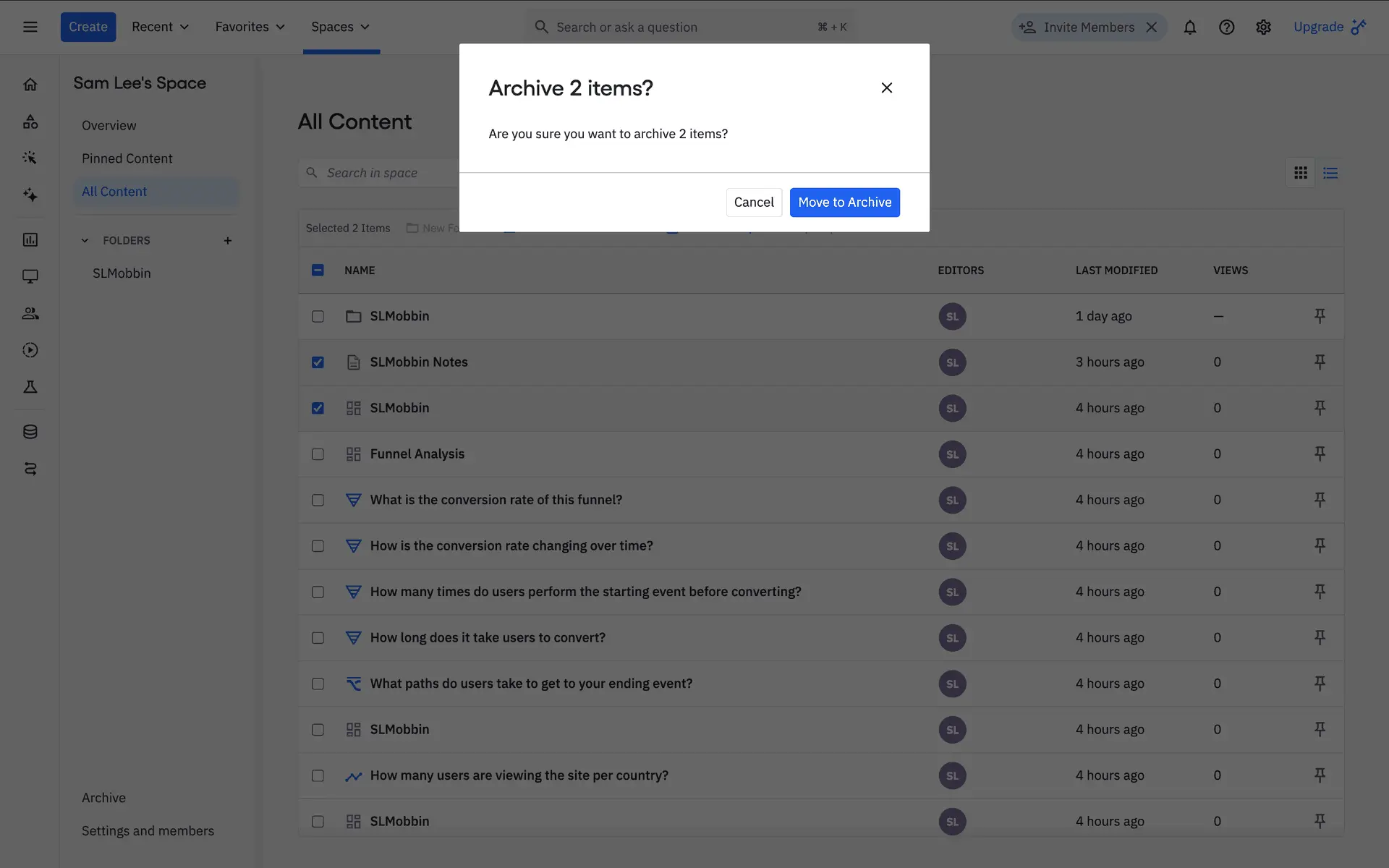Open the help question mark icon
This screenshot has height=868, width=1389.
tap(1226, 27)
